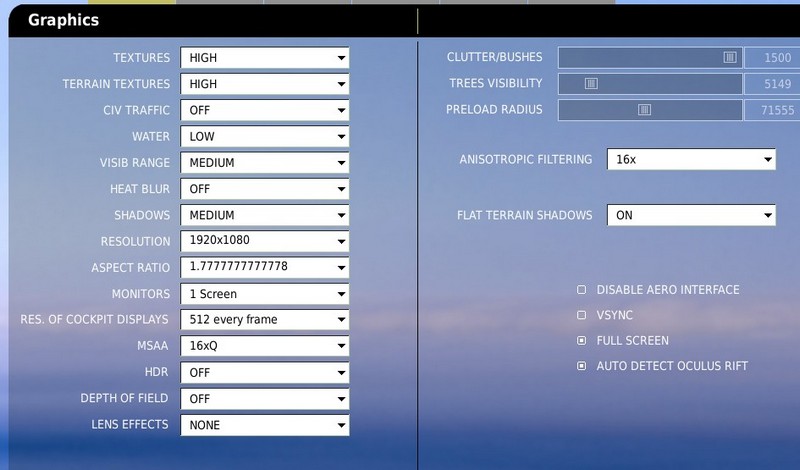Image resolution: width=800 pixels, height=470 pixels.
Task: Open the DEPTH OF FIELD dropdown
Action: point(264,399)
